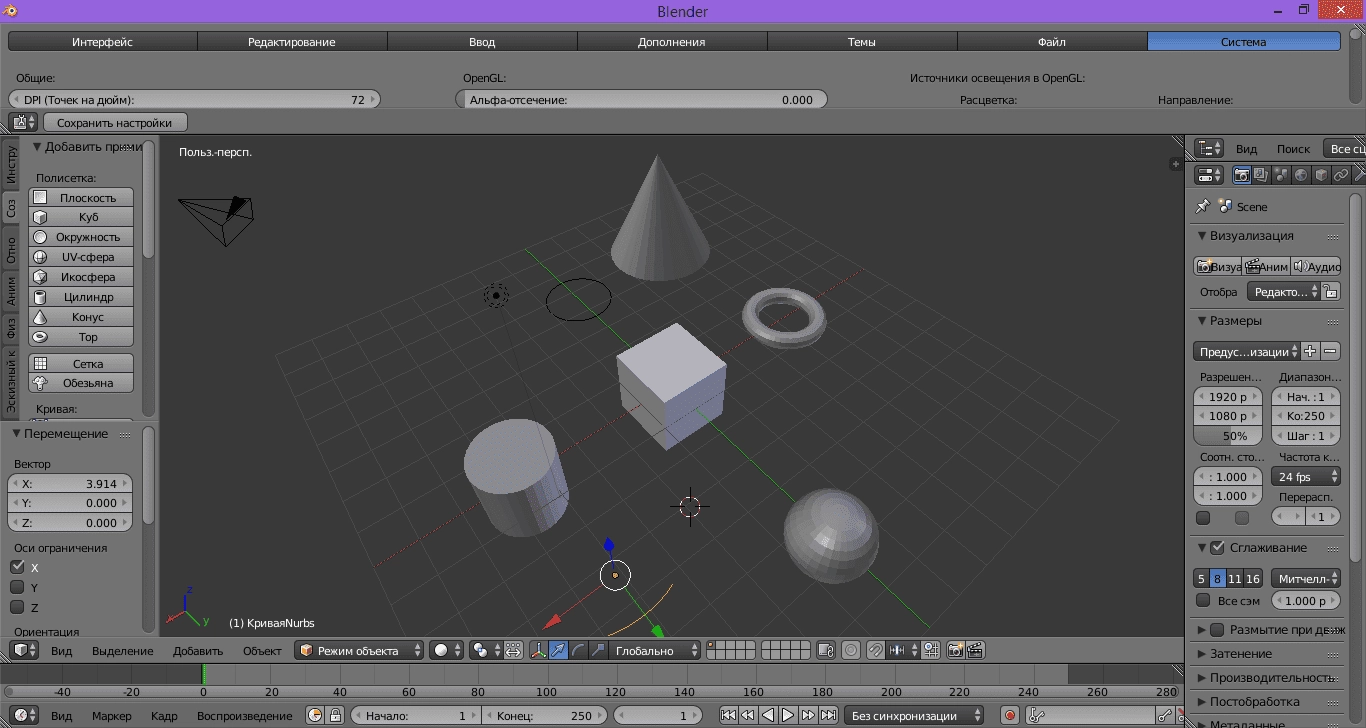
Task: Collapse the Визуализация panel
Action: 1202,236
